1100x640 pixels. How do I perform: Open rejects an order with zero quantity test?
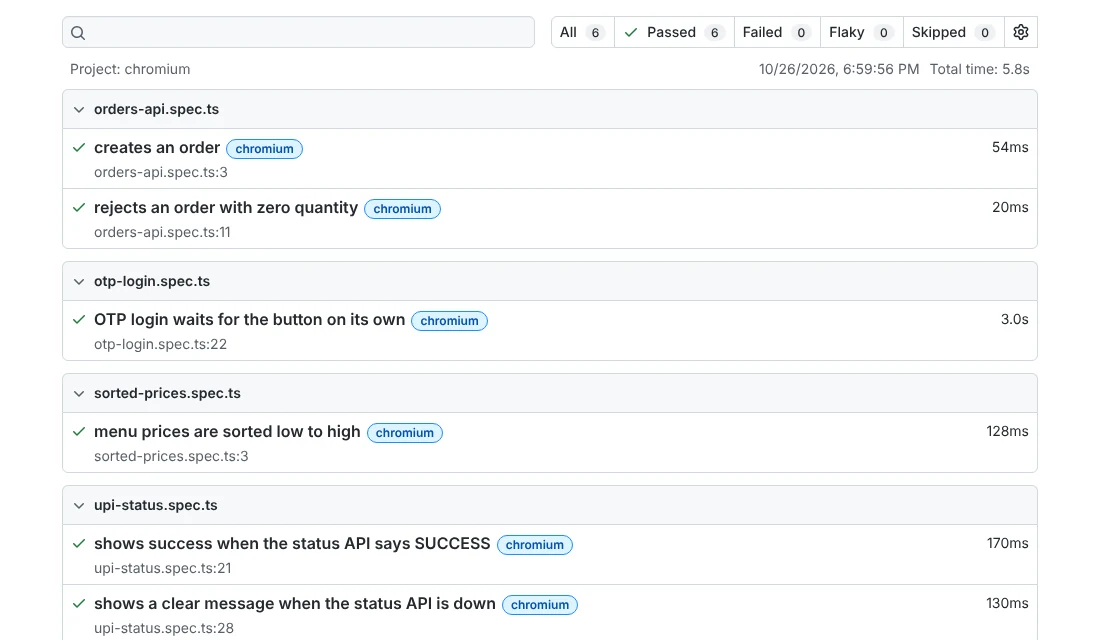coord(226,208)
